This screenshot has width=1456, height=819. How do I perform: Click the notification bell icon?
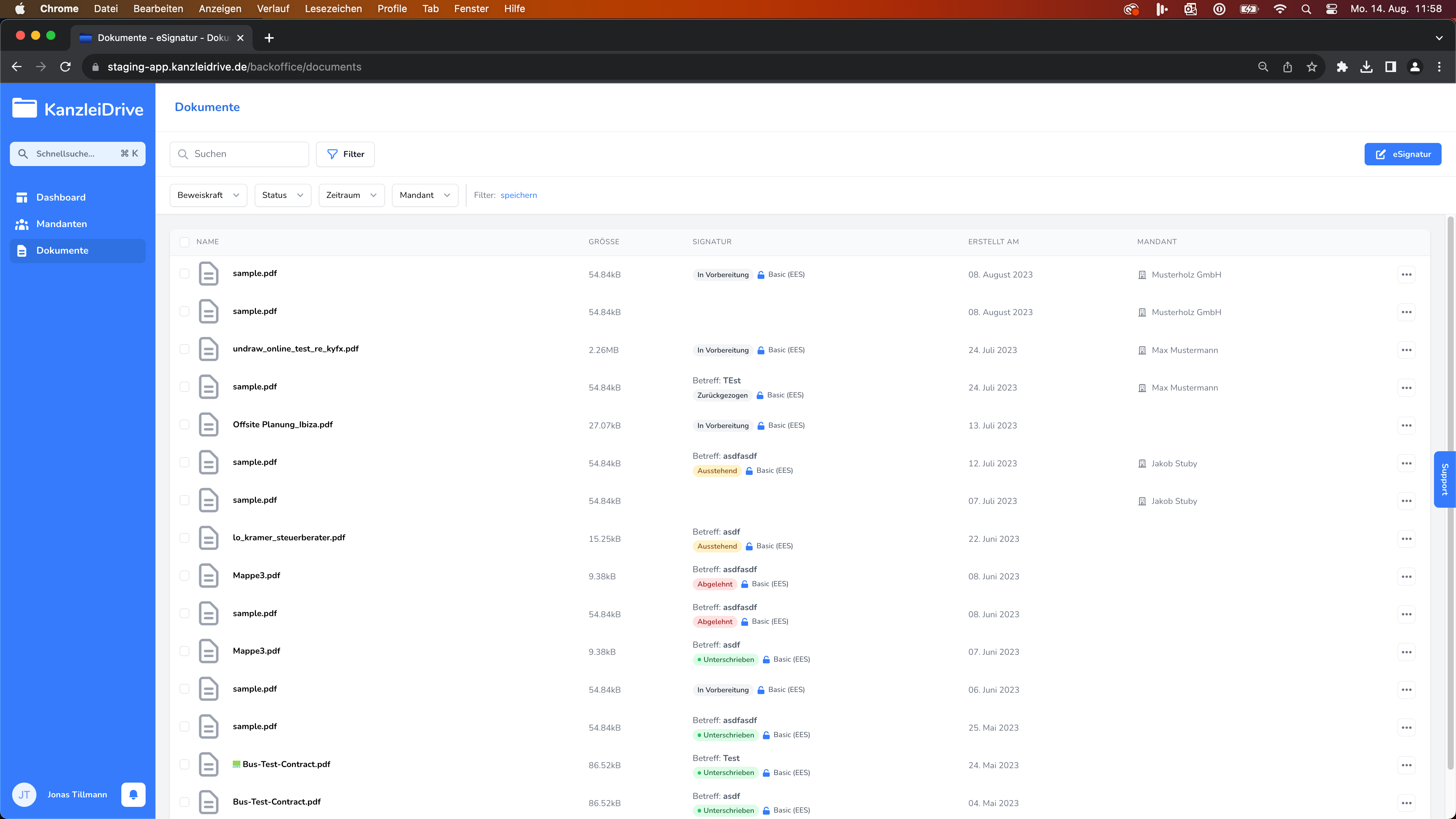(133, 794)
